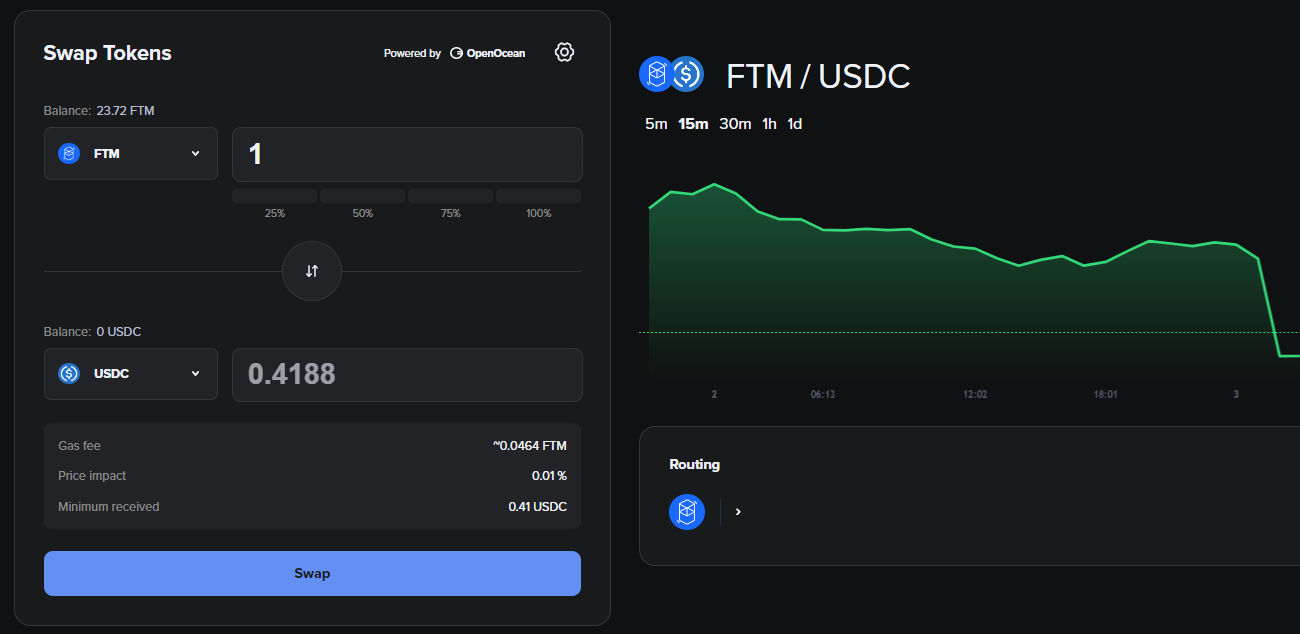
Task: Click the Routing heading
Action: 694,464
